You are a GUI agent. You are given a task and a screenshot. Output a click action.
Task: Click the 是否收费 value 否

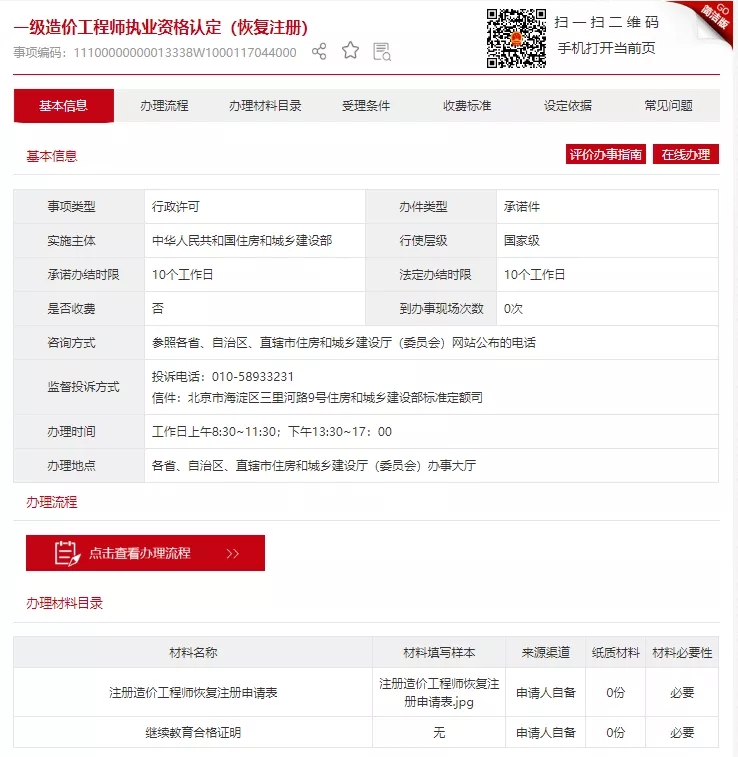158,308
